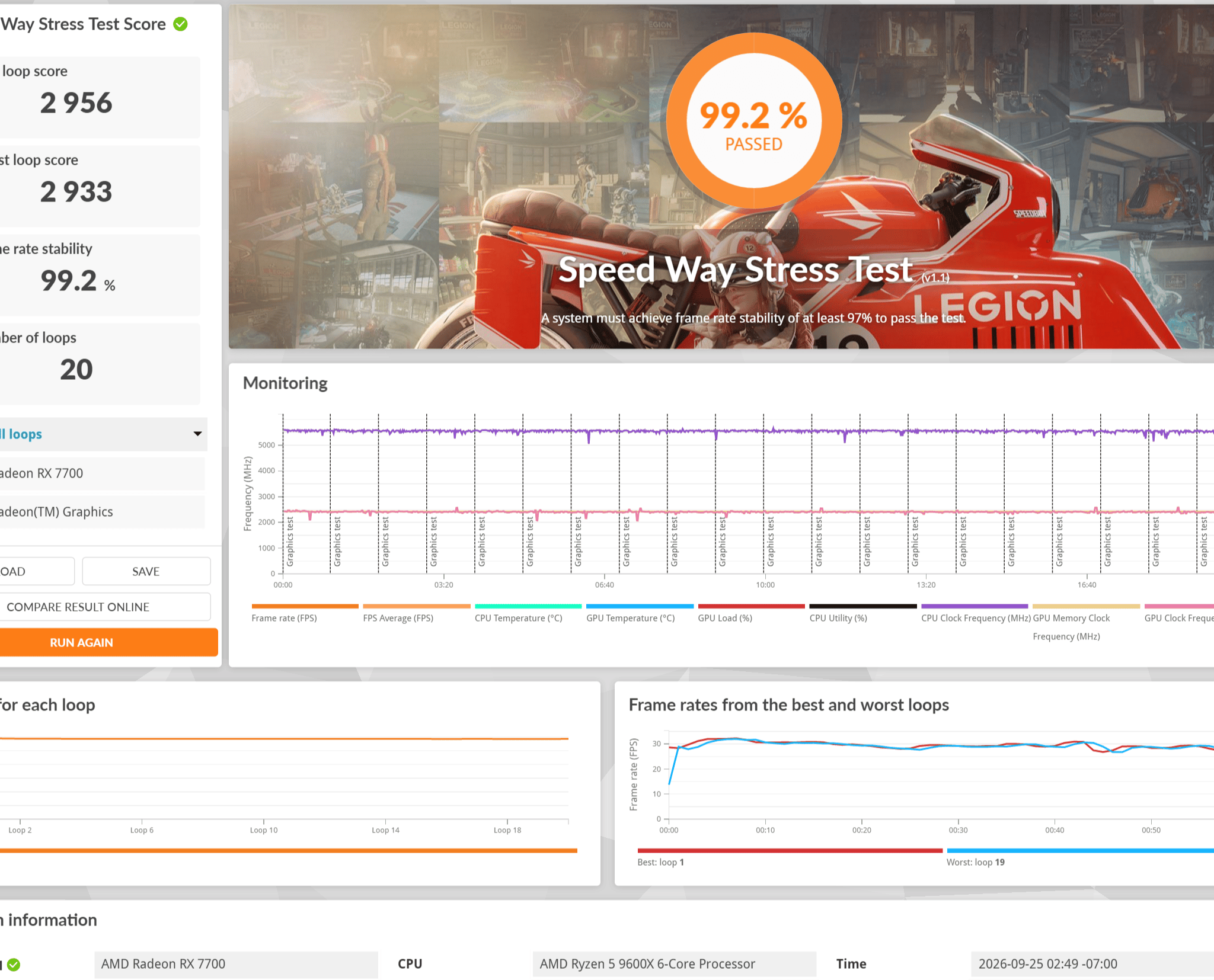Screen dimensions: 1214x980
Task: Toggle the GPU Load (%) legend series
Action: click(751, 613)
